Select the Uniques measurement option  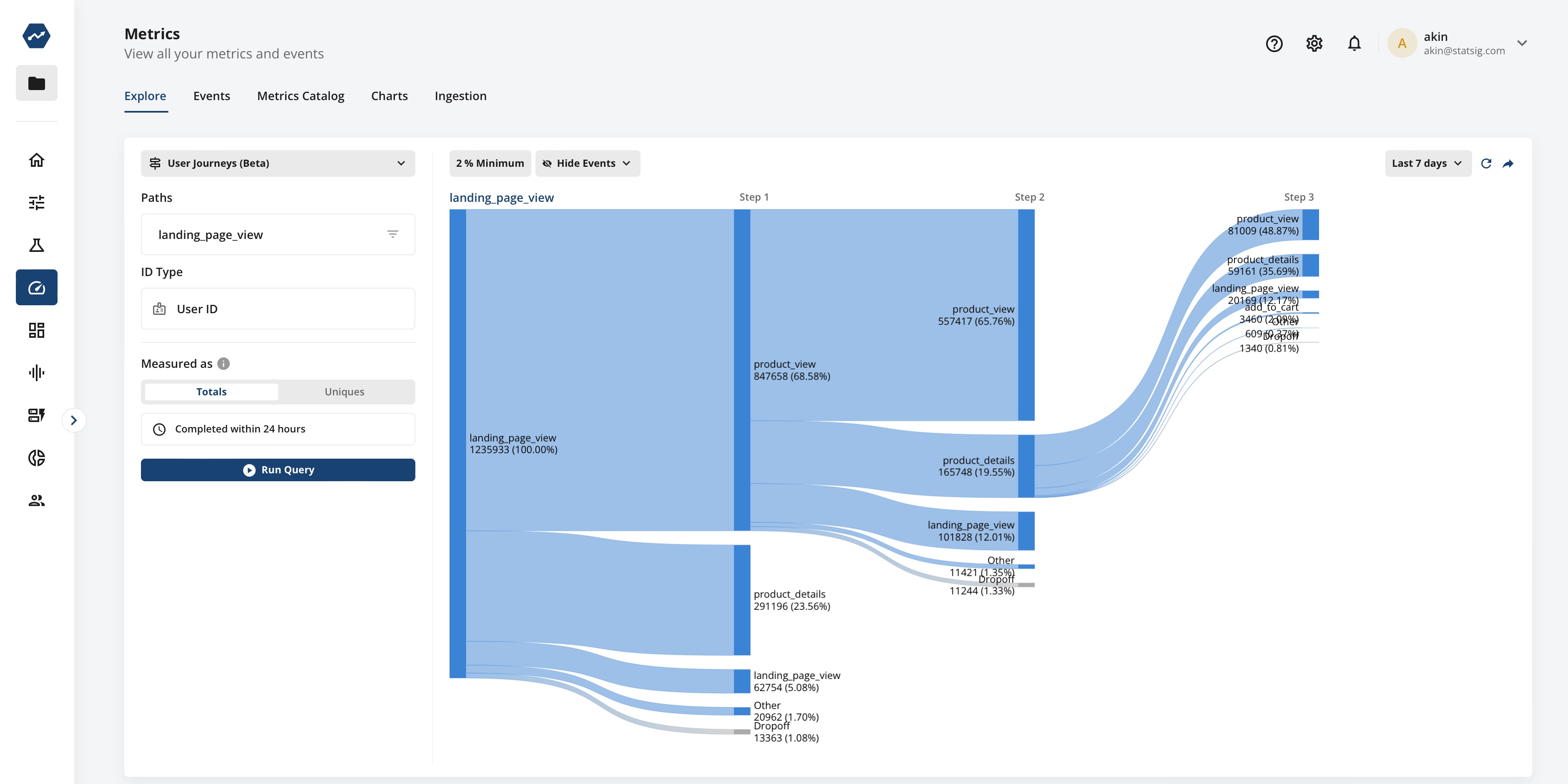(x=344, y=392)
